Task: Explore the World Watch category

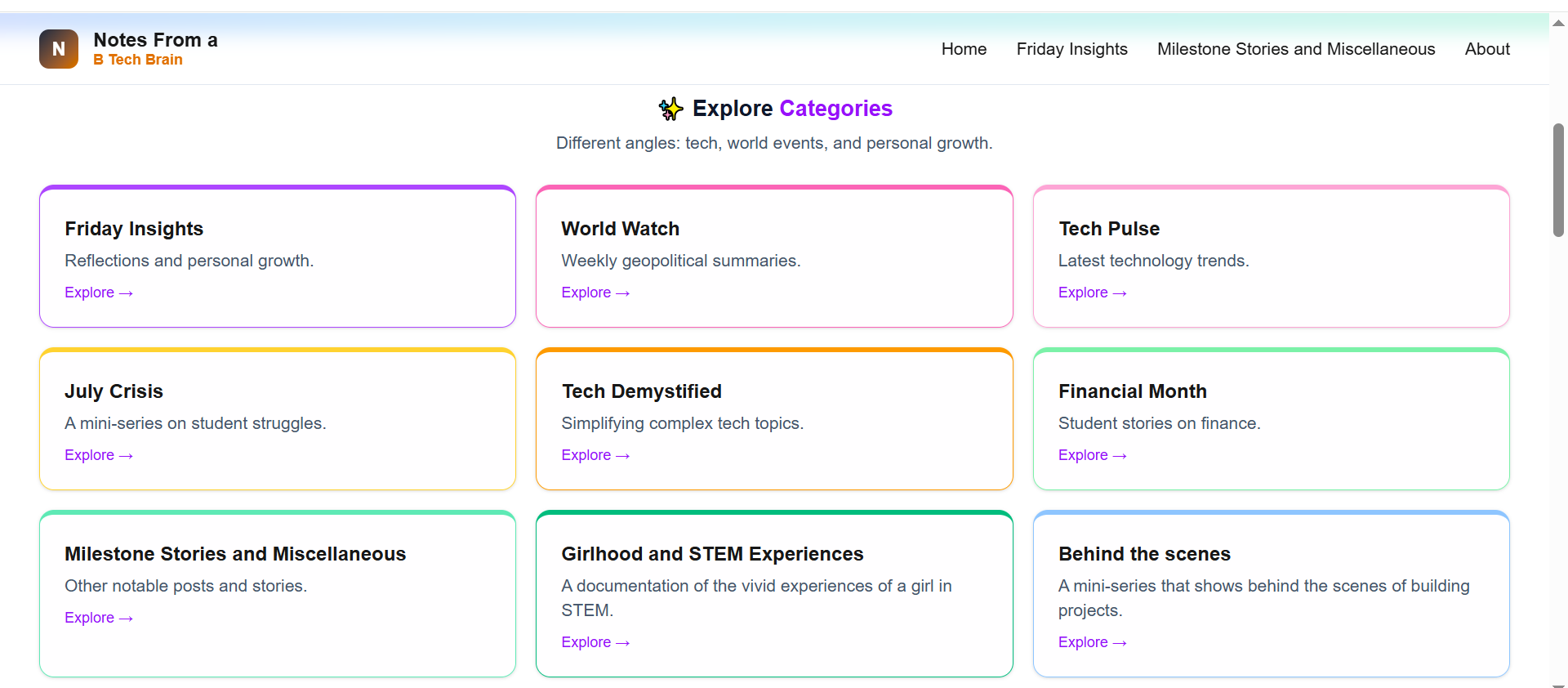Action: (595, 293)
